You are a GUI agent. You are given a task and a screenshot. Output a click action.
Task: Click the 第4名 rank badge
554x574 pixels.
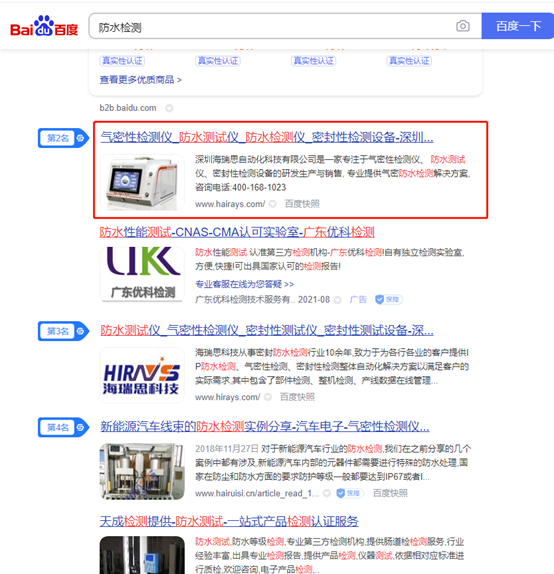click(x=63, y=427)
